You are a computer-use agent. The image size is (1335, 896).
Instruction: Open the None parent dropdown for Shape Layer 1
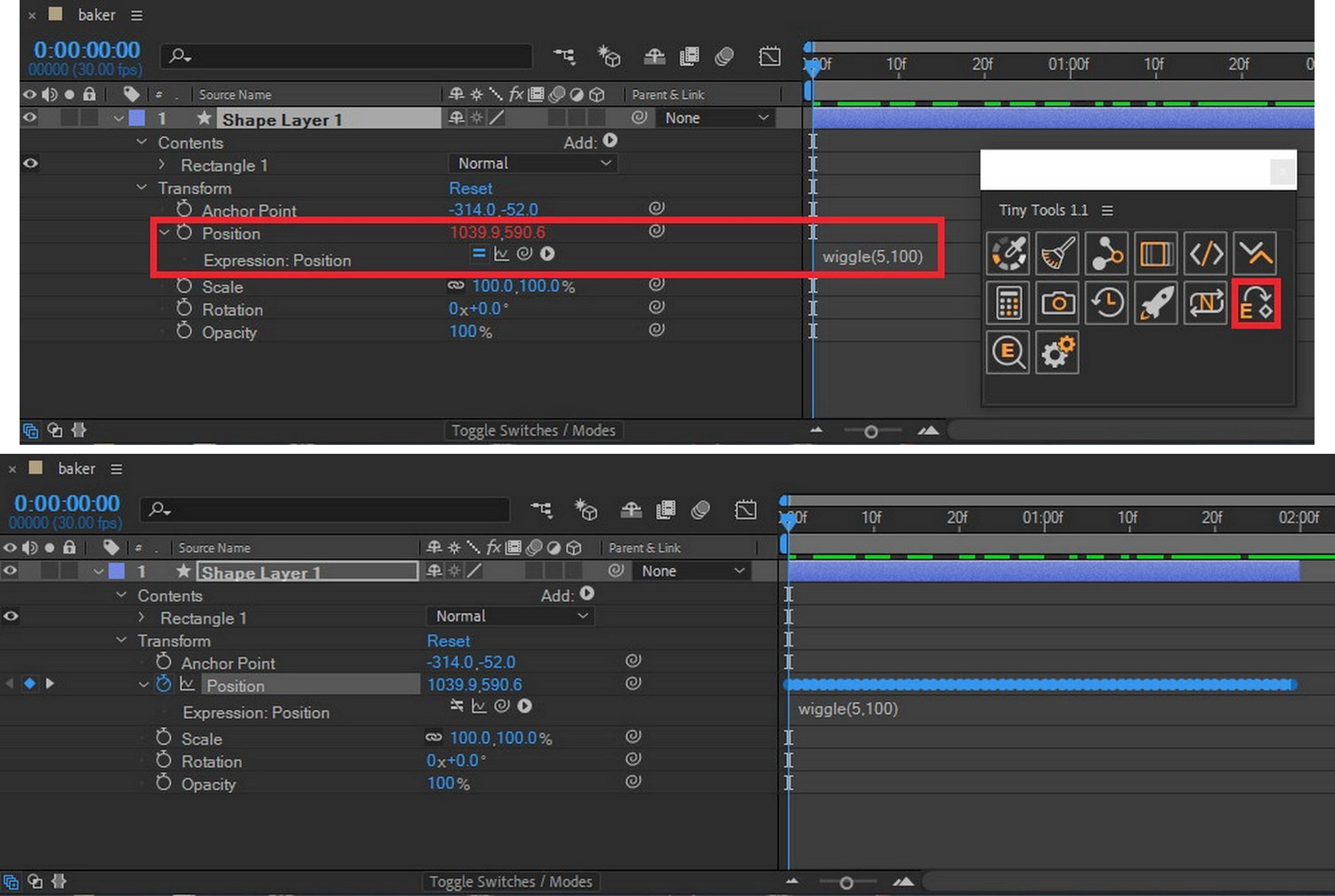pos(716,117)
